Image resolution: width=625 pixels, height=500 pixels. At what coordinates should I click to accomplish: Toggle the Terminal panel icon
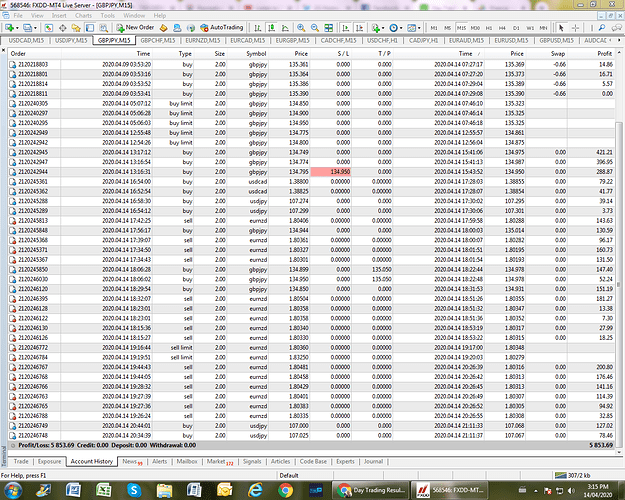pyautogui.click(x=90, y=28)
